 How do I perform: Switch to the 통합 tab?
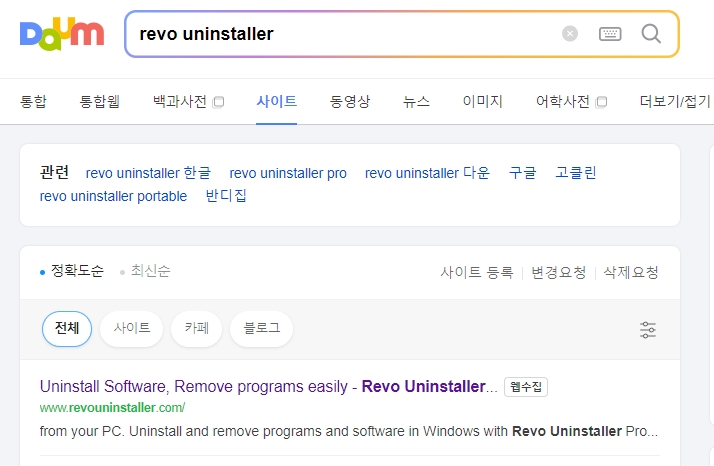pyautogui.click(x=33, y=101)
